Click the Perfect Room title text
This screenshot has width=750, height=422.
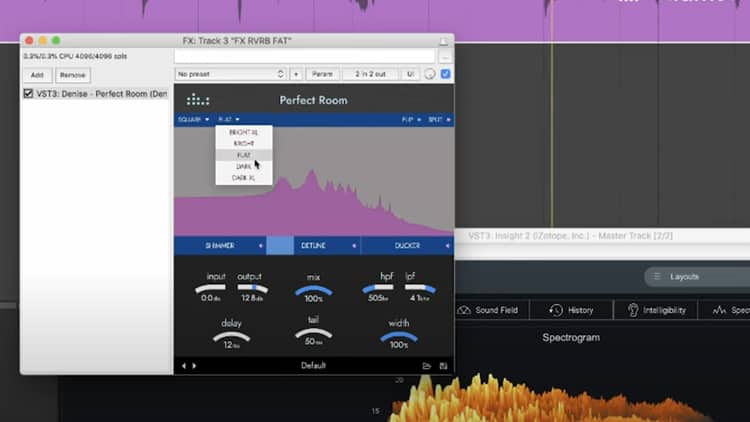click(x=313, y=100)
